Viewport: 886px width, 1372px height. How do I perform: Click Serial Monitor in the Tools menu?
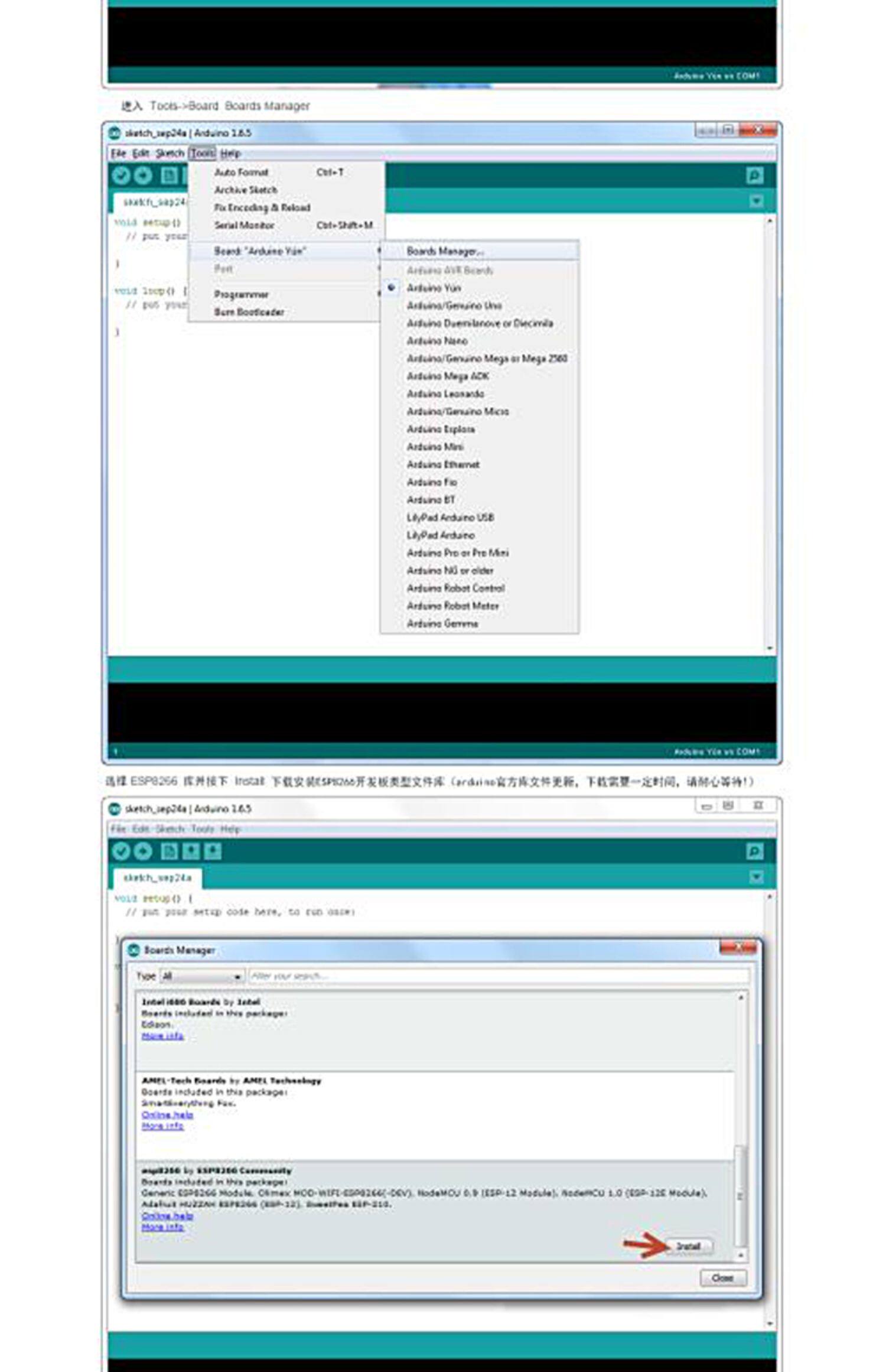coord(244,226)
